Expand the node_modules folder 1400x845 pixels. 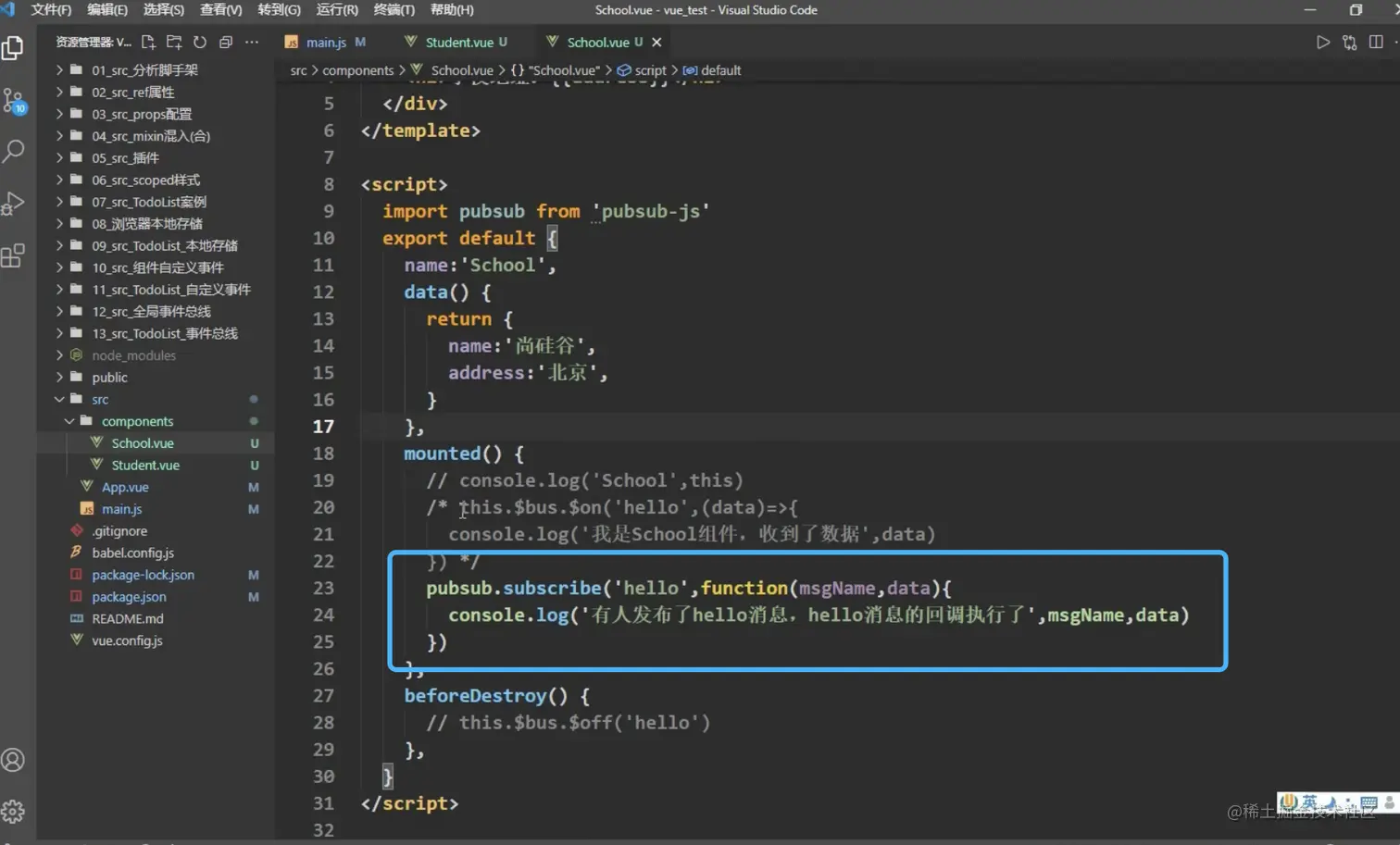(133, 355)
